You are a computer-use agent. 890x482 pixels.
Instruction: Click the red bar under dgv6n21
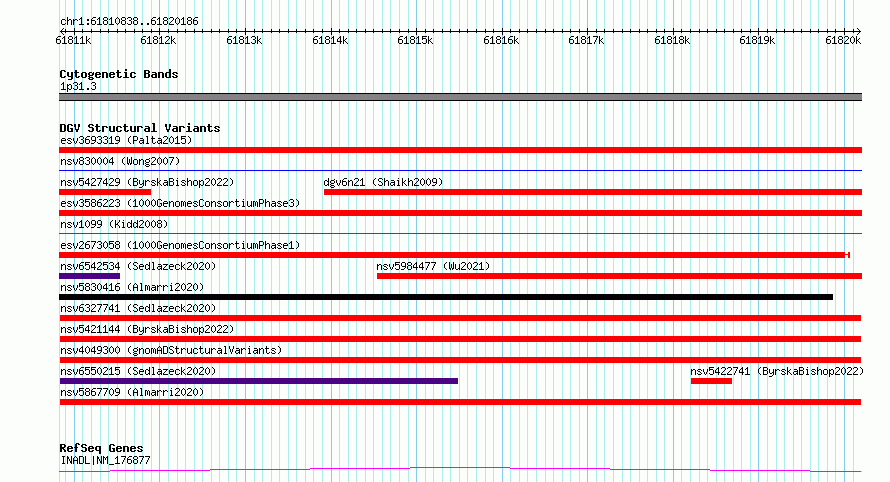pyautogui.click(x=593, y=192)
